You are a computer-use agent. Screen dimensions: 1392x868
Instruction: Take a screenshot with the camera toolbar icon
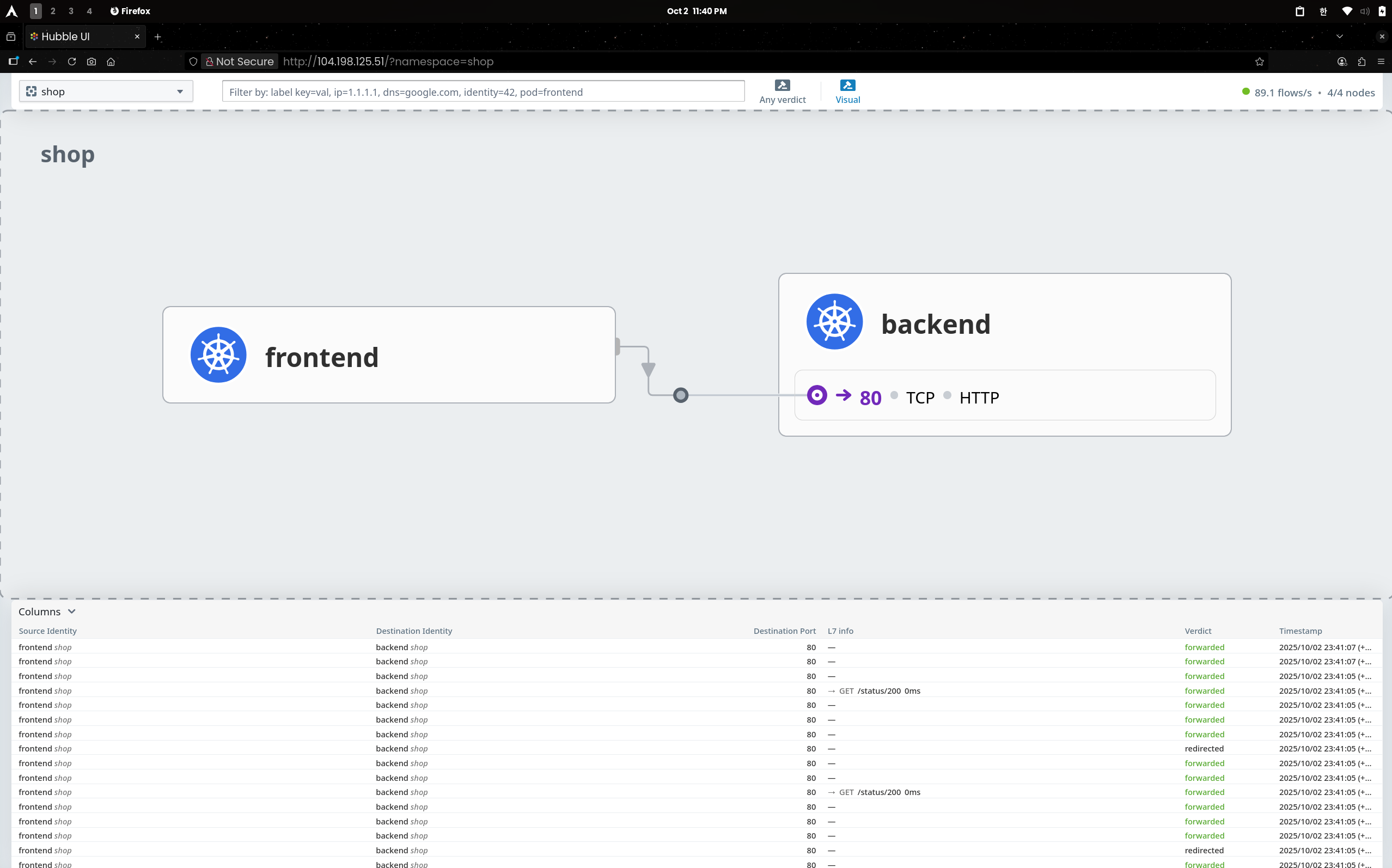(91, 62)
